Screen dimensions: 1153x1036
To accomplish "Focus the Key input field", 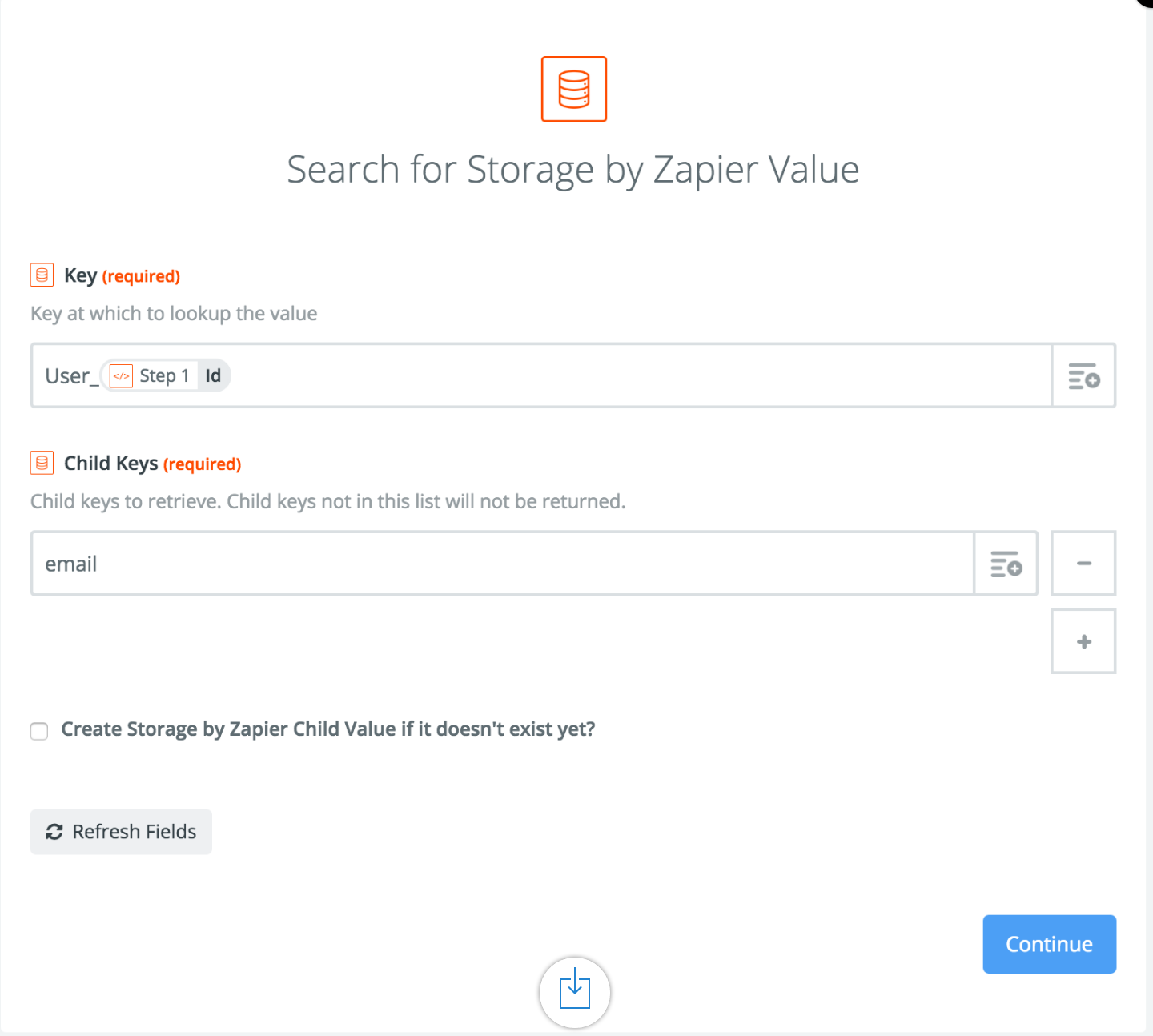I will [x=541, y=375].
